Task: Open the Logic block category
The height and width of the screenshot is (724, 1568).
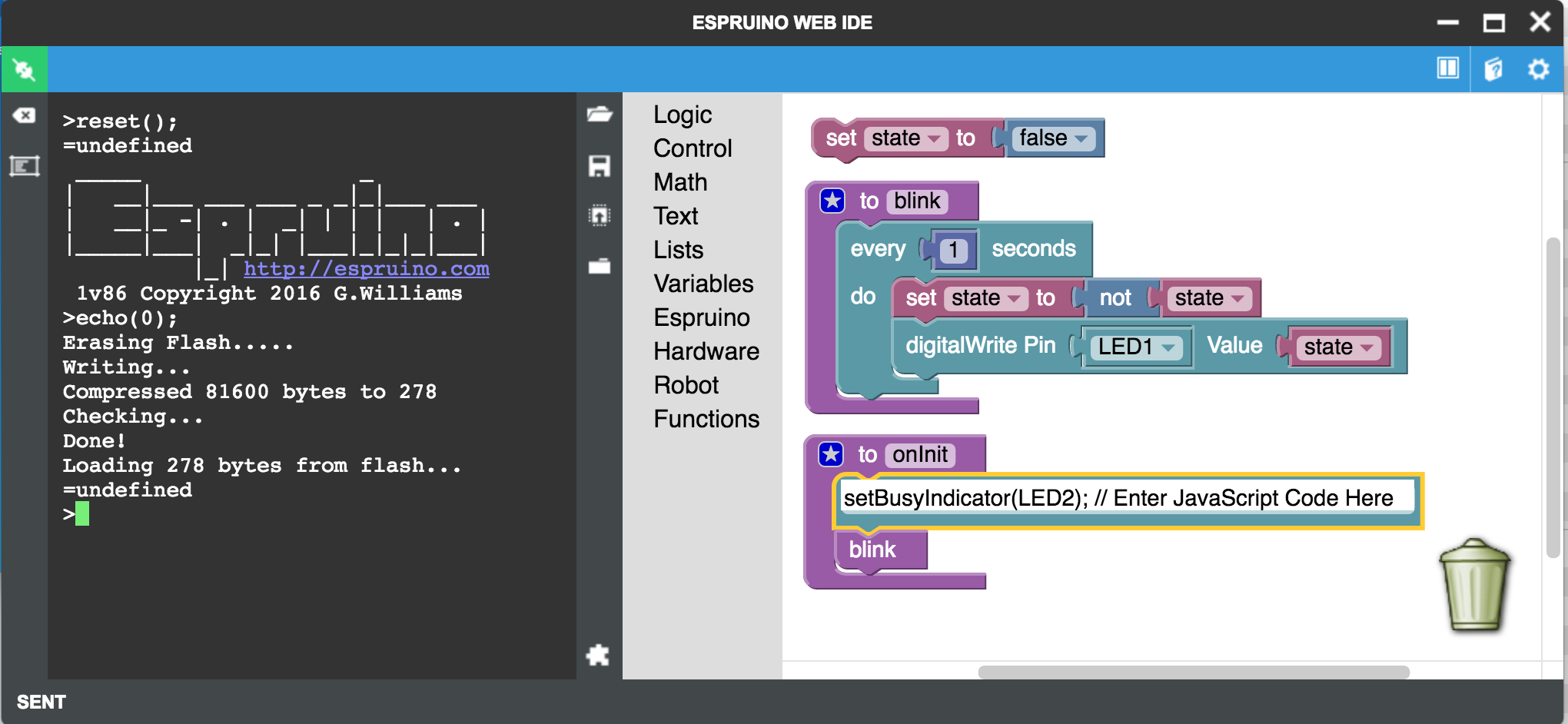Action: coord(683,115)
